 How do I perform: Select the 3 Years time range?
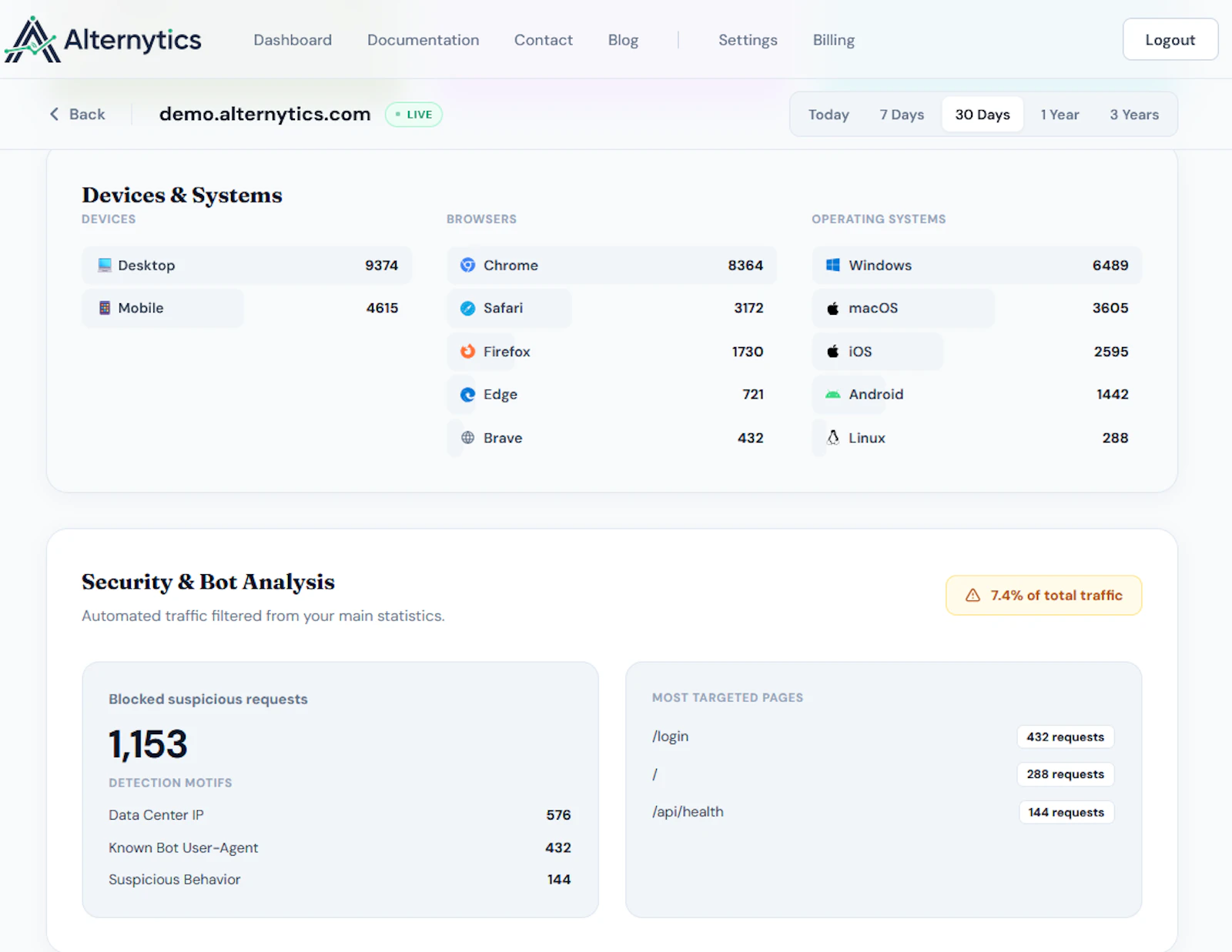(x=1134, y=115)
